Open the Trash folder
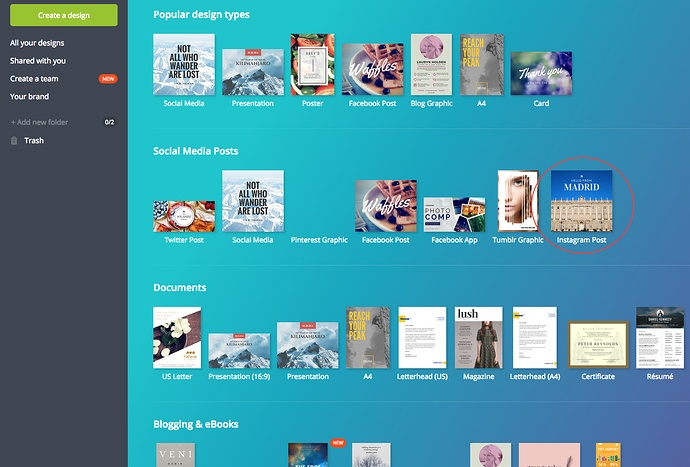This screenshot has width=690, height=467. click(x=34, y=141)
